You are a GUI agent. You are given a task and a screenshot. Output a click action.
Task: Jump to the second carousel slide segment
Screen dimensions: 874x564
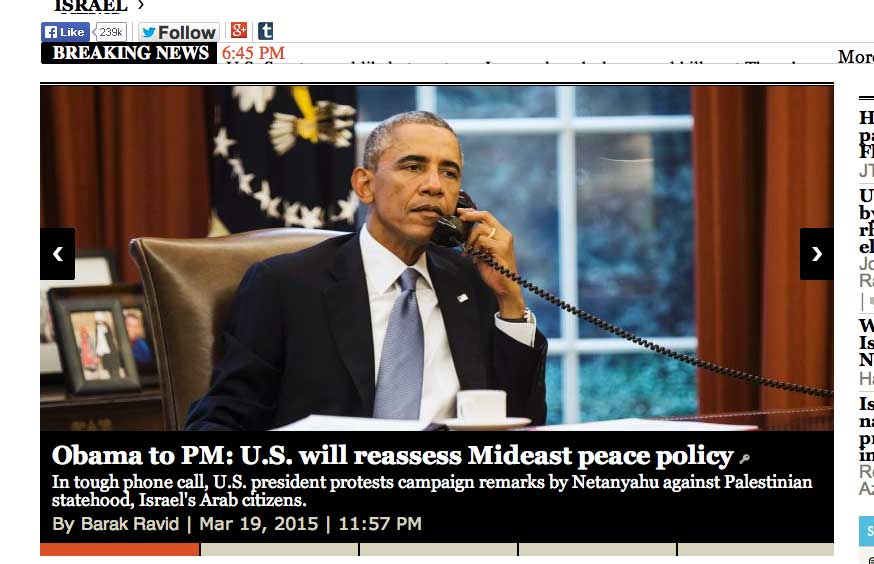279,550
